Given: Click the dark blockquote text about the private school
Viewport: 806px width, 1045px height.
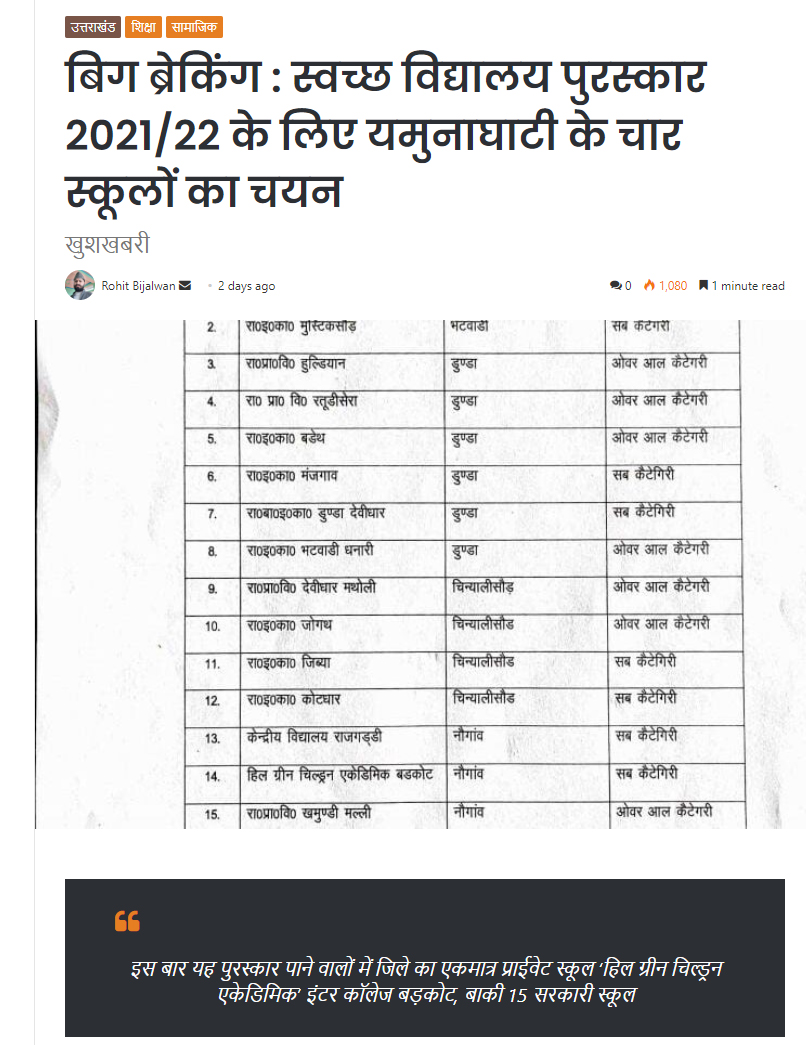Looking at the screenshot, I should pyautogui.click(x=425, y=981).
